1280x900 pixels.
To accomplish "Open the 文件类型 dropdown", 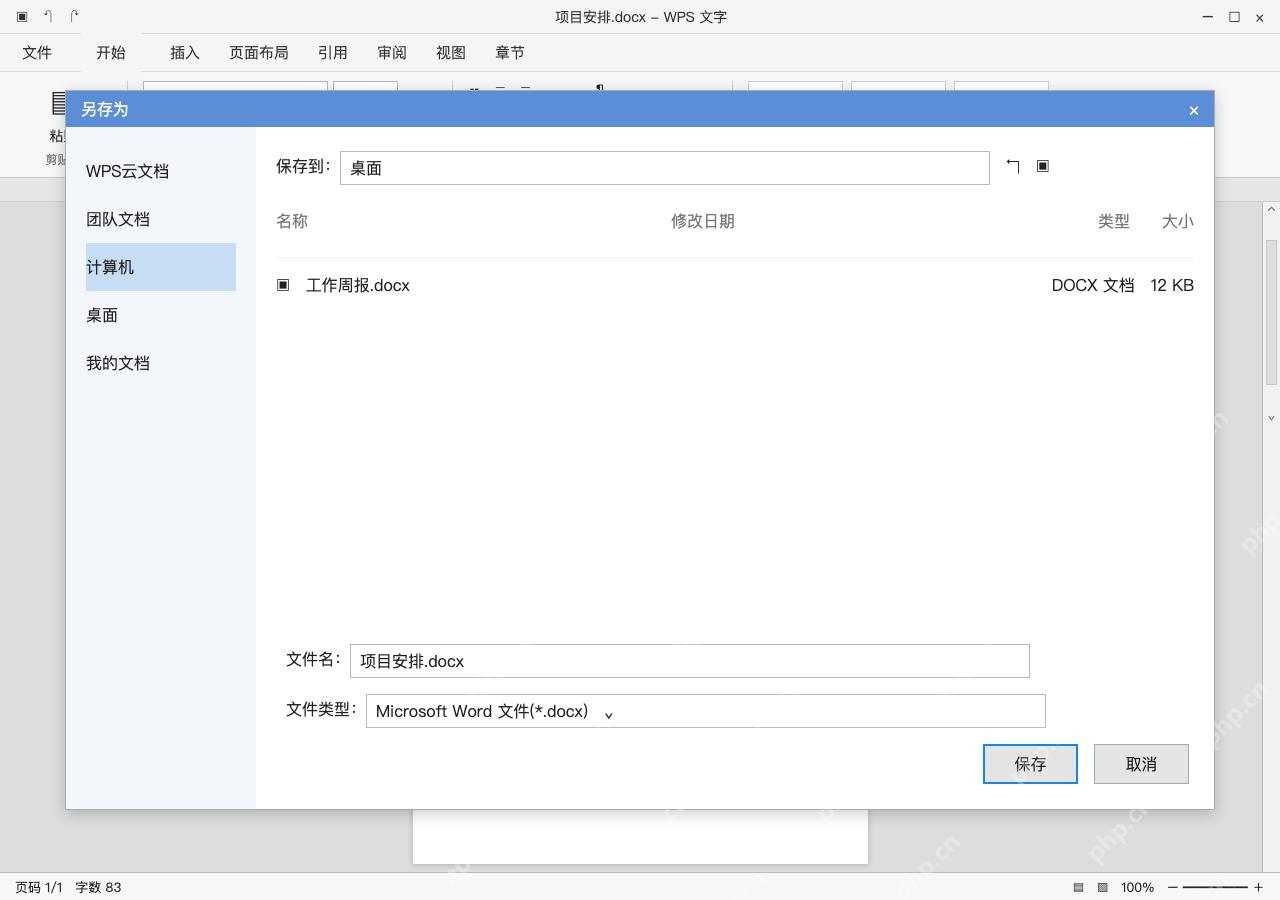I will 706,711.
